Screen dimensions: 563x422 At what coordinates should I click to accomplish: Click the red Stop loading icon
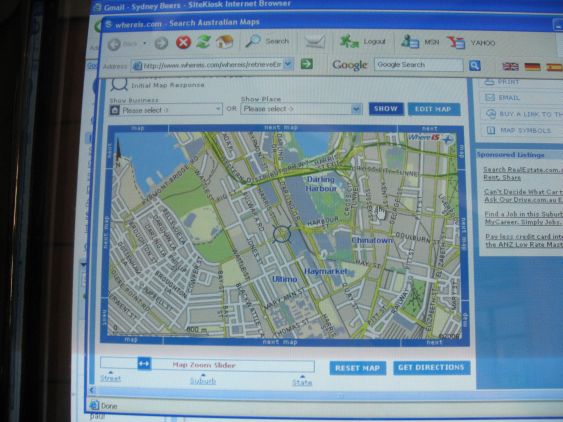point(183,43)
